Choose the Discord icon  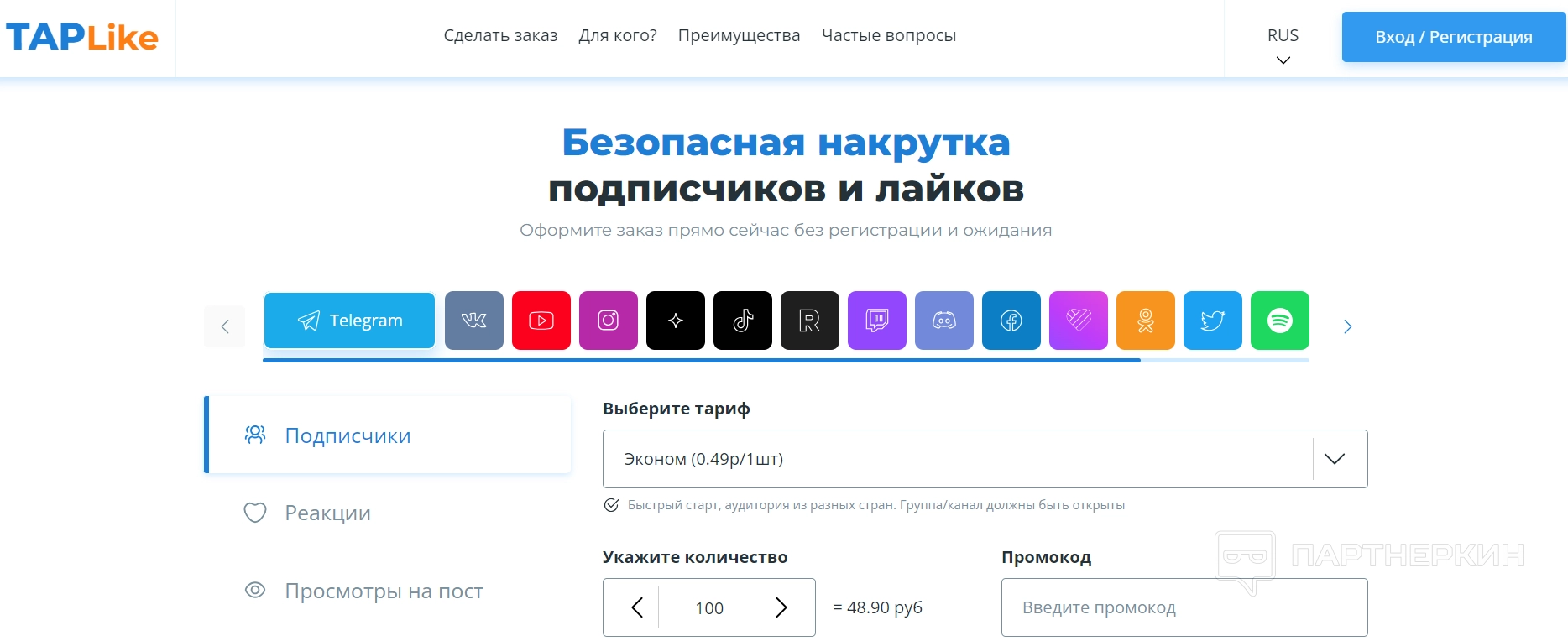(x=944, y=320)
